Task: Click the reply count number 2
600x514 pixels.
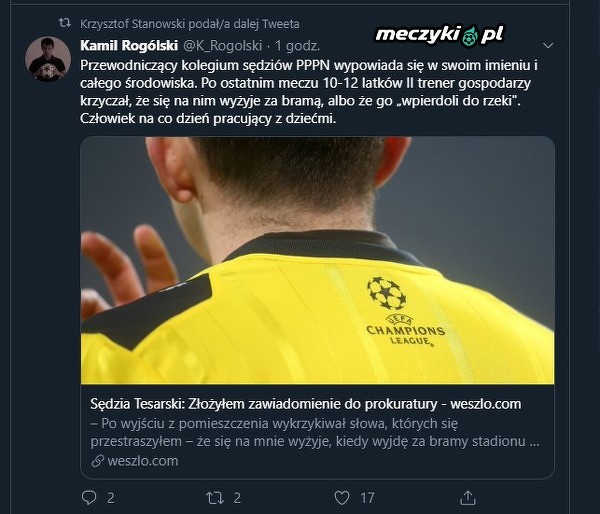Action: coord(111,498)
